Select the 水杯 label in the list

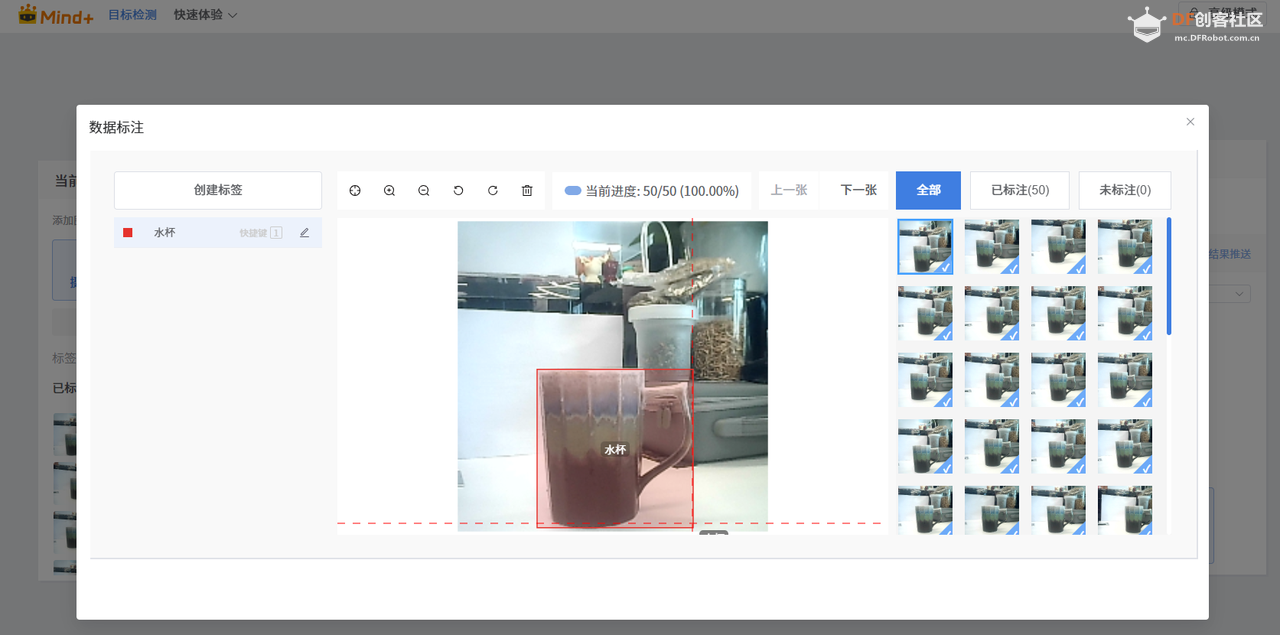165,233
